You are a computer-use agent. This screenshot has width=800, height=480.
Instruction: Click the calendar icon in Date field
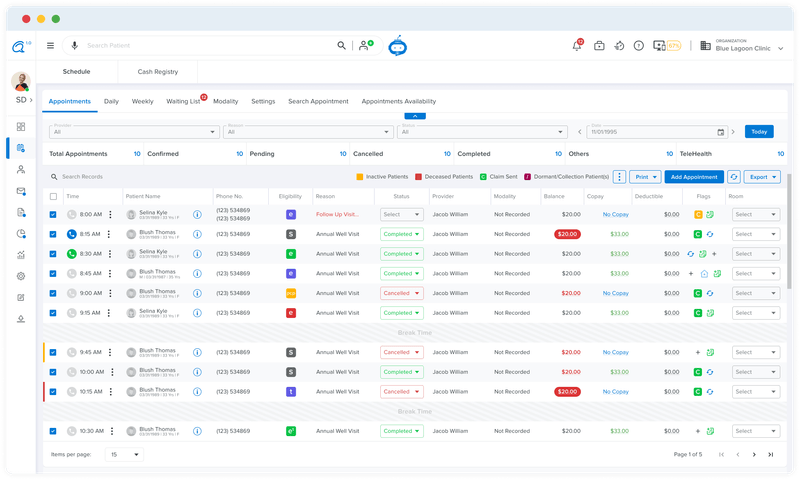click(720, 132)
